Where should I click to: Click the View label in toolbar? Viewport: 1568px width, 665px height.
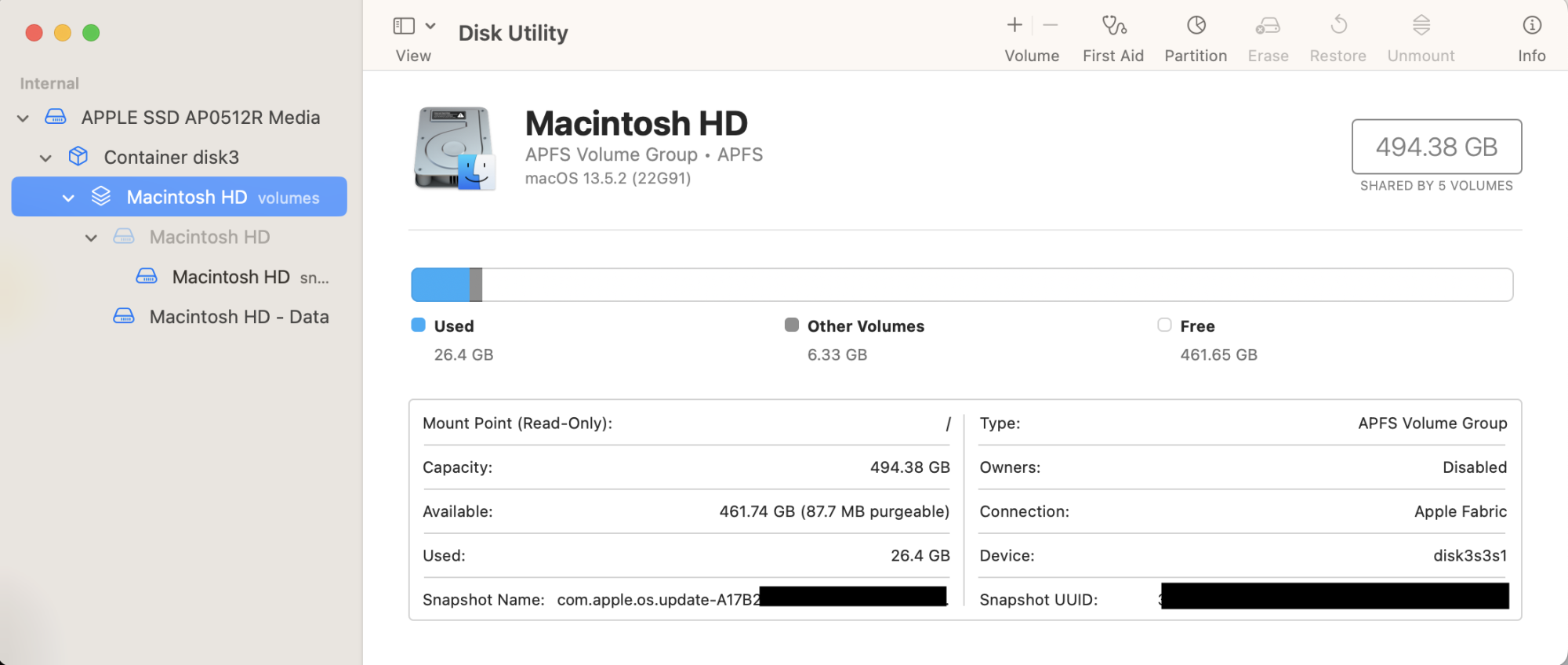(x=413, y=56)
